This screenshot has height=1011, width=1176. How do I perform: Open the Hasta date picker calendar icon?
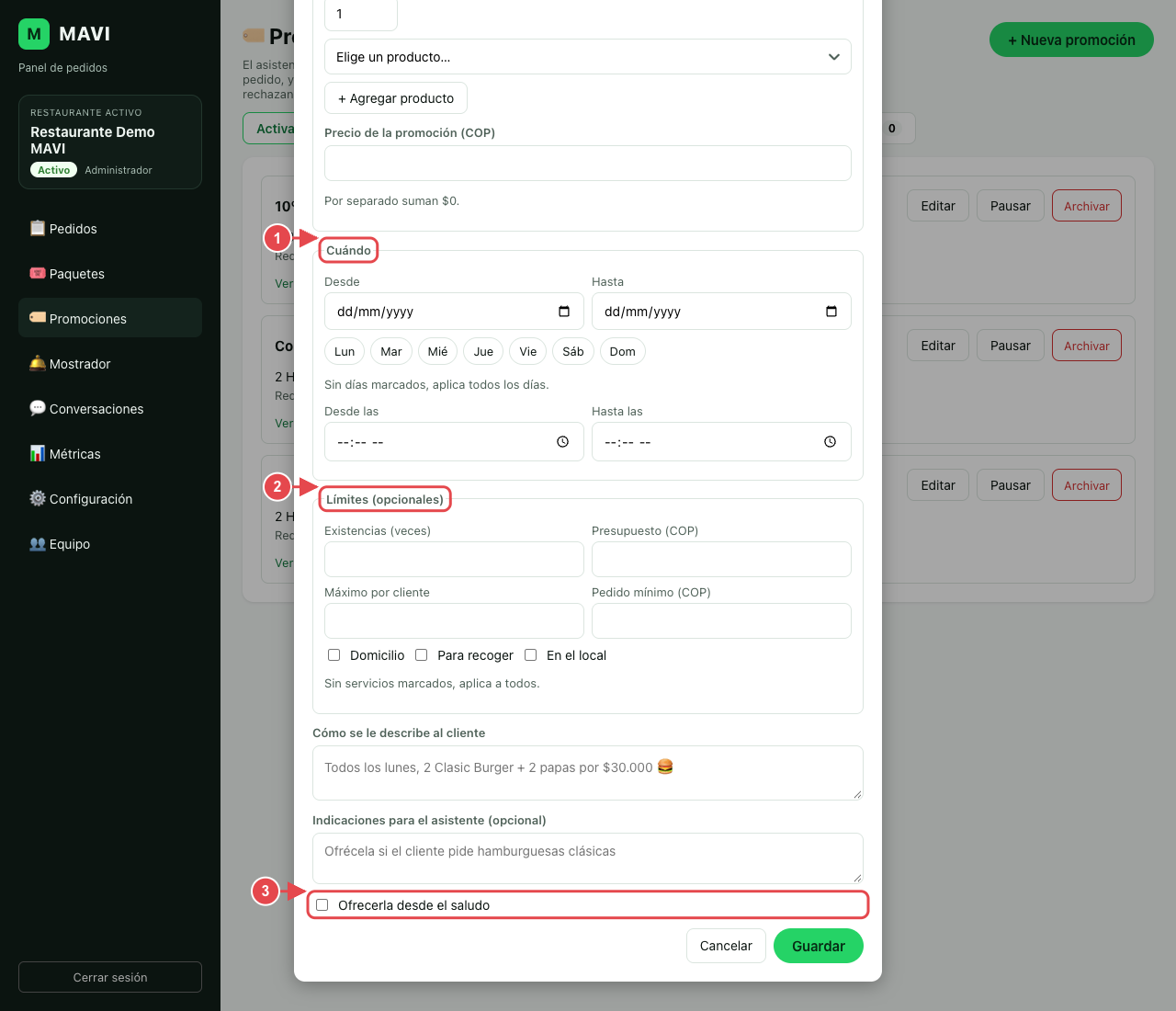tap(831, 312)
